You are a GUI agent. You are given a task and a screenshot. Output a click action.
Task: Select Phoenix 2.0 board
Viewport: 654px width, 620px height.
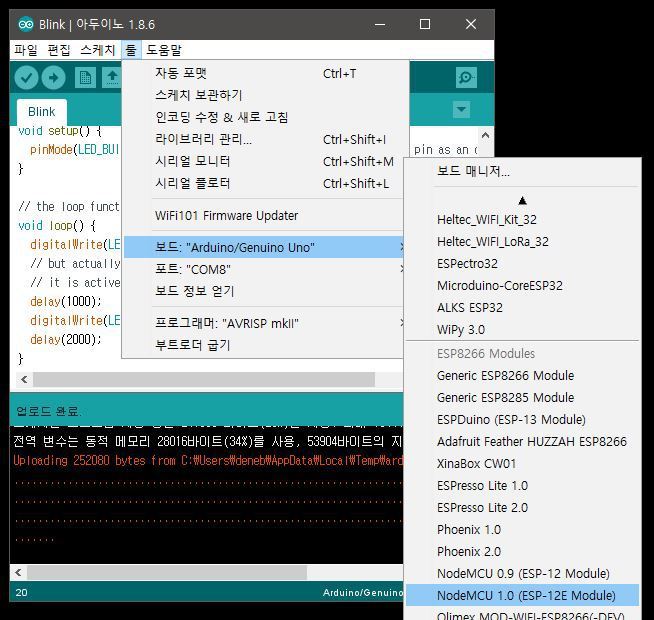click(x=522, y=552)
